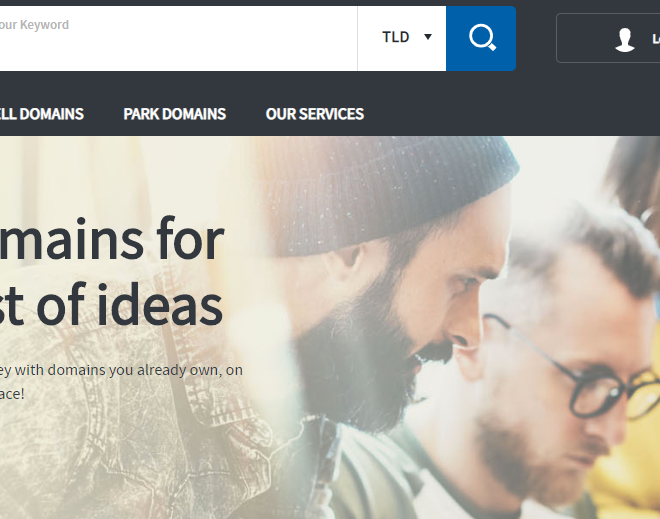Open the Our Services menu item
Image resolution: width=660 pixels, height=519 pixels.
point(315,114)
